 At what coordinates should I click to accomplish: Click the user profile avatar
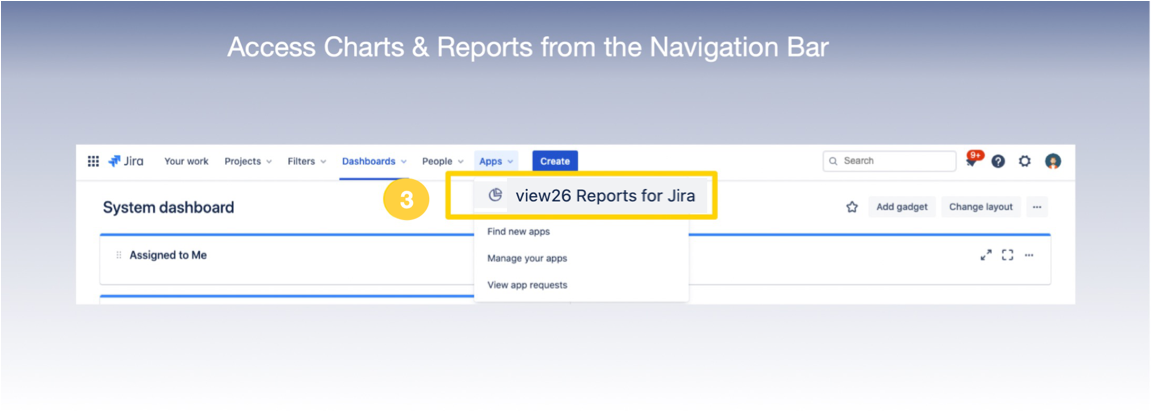[1052, 161]
